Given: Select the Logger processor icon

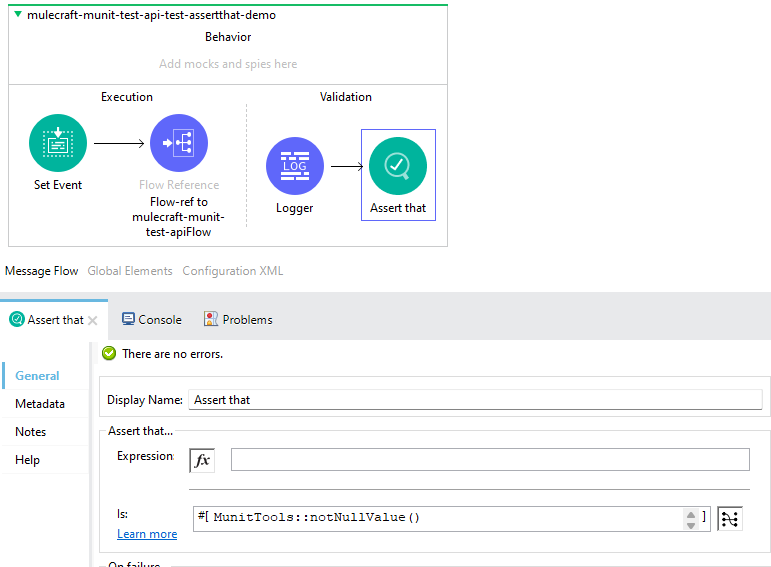Looking at the screenshot, I should (295, 166).
